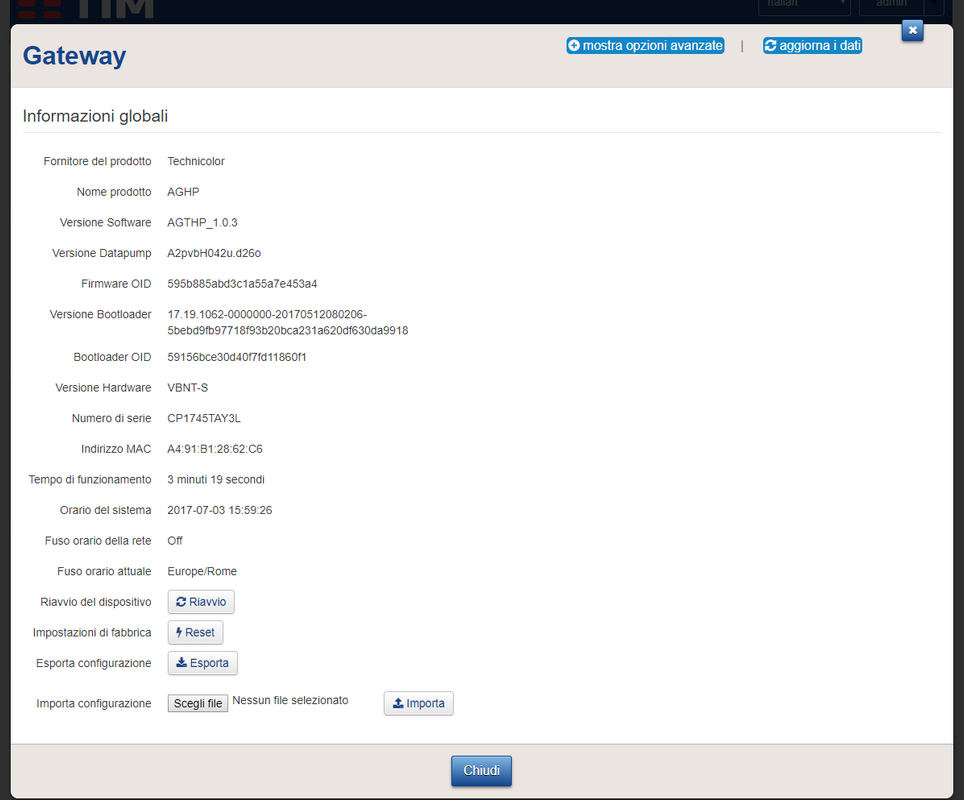The width and height of the screenshot is (964, 800).
Task: Choose a file with 'Scegli file'
Action: tap(198, 703)
